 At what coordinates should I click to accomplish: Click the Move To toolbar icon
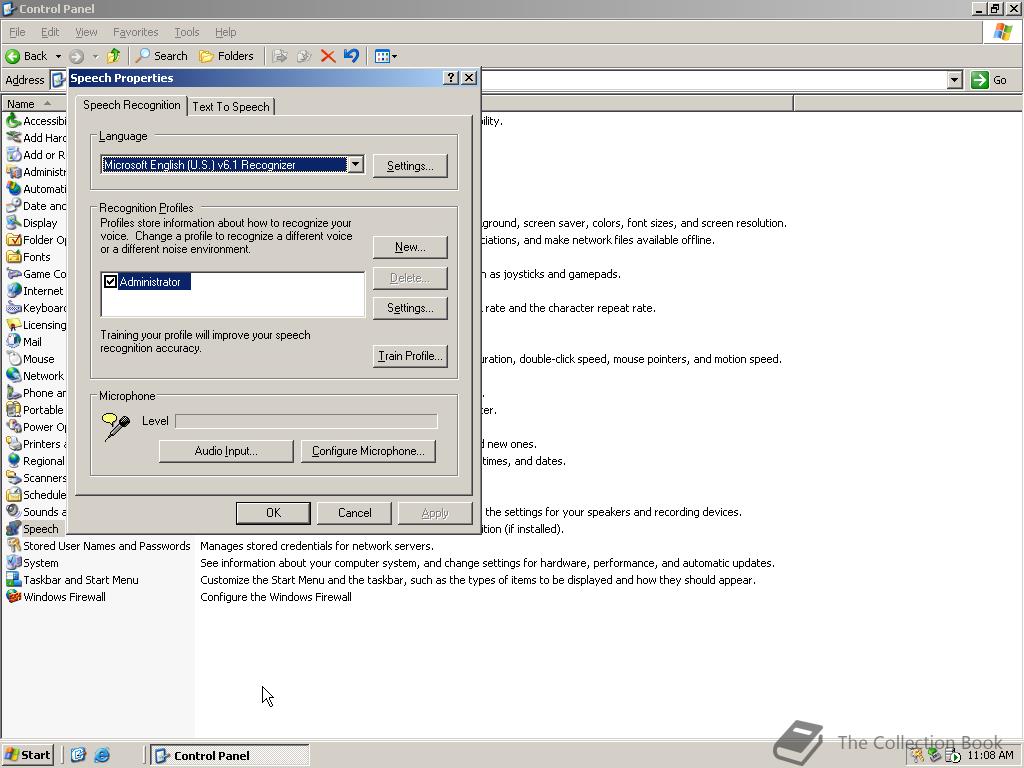click(x=280, y=56)
